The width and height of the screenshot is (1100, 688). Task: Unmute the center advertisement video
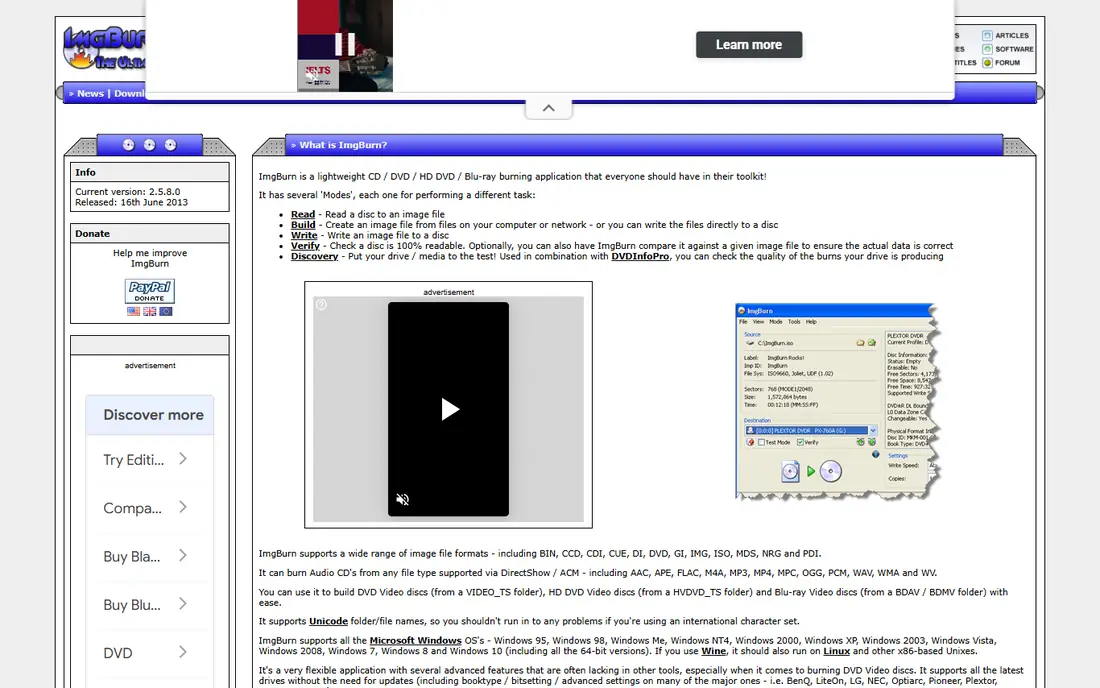403,499
